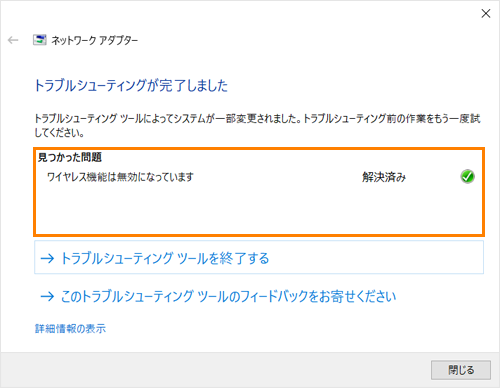The image size is (500, 388).
Task: Select トラブルシューティング ツールを終了する option
Action: tap(259, 258)
